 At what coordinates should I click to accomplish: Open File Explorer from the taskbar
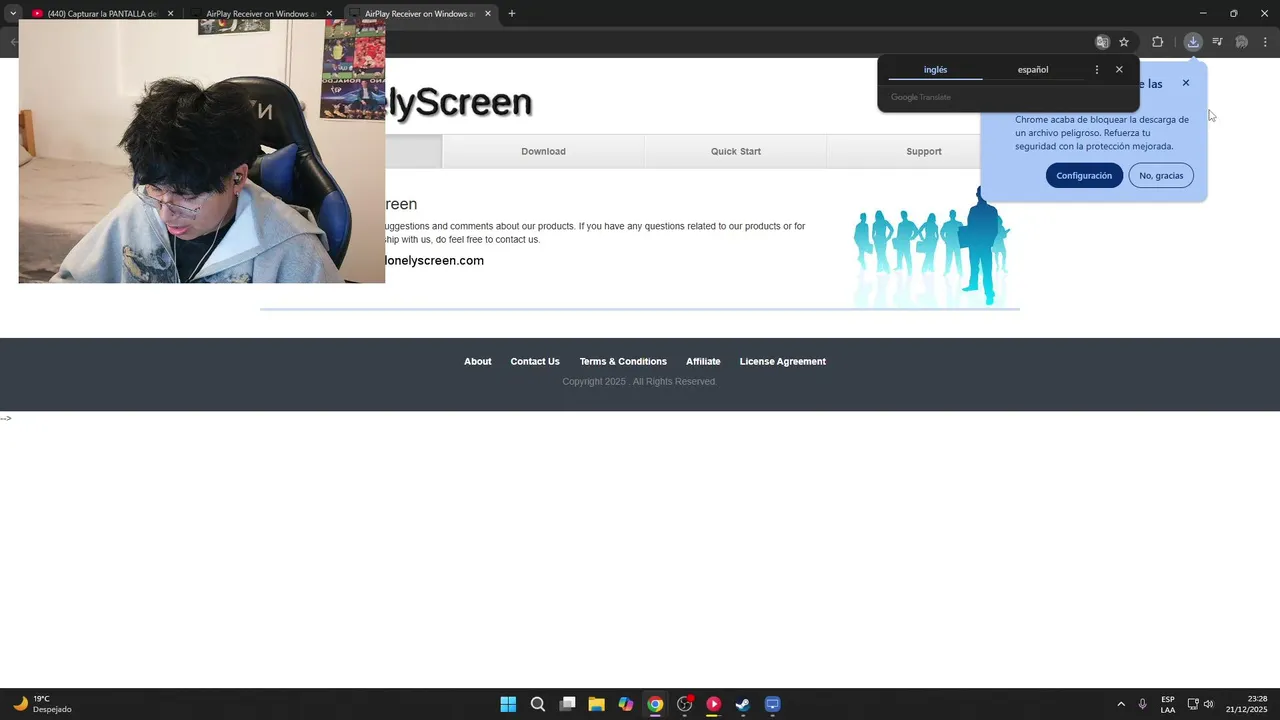point(596,704)
